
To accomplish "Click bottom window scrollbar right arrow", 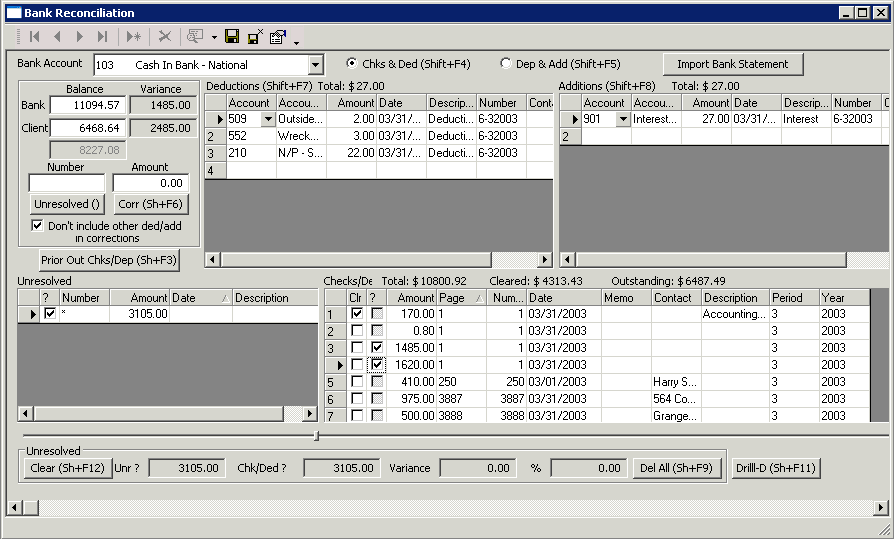I will tap(881, 507).
